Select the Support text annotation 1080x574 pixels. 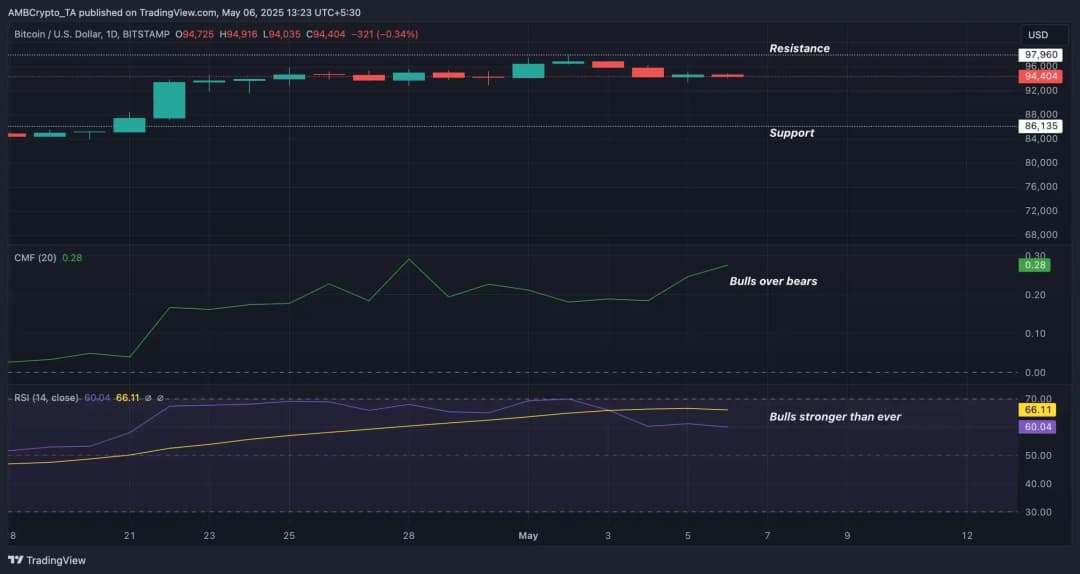click(x=791, y=133)
